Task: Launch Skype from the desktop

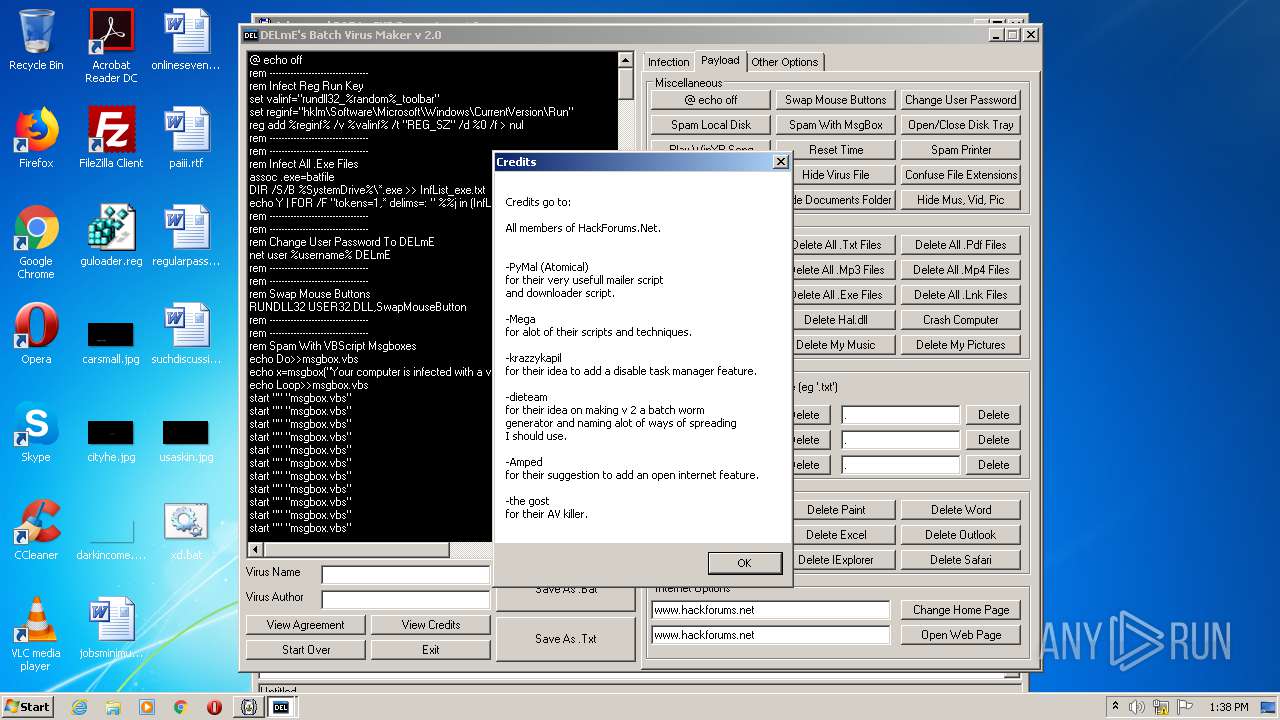Action: point(36,432)
